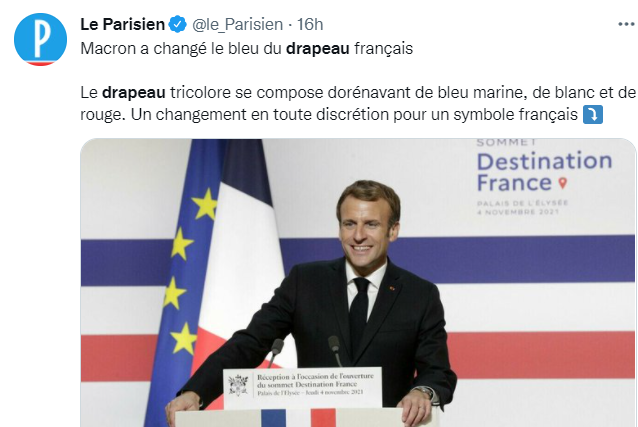
Task: Click the right microphone on the podium
Action: pos(335,347)
